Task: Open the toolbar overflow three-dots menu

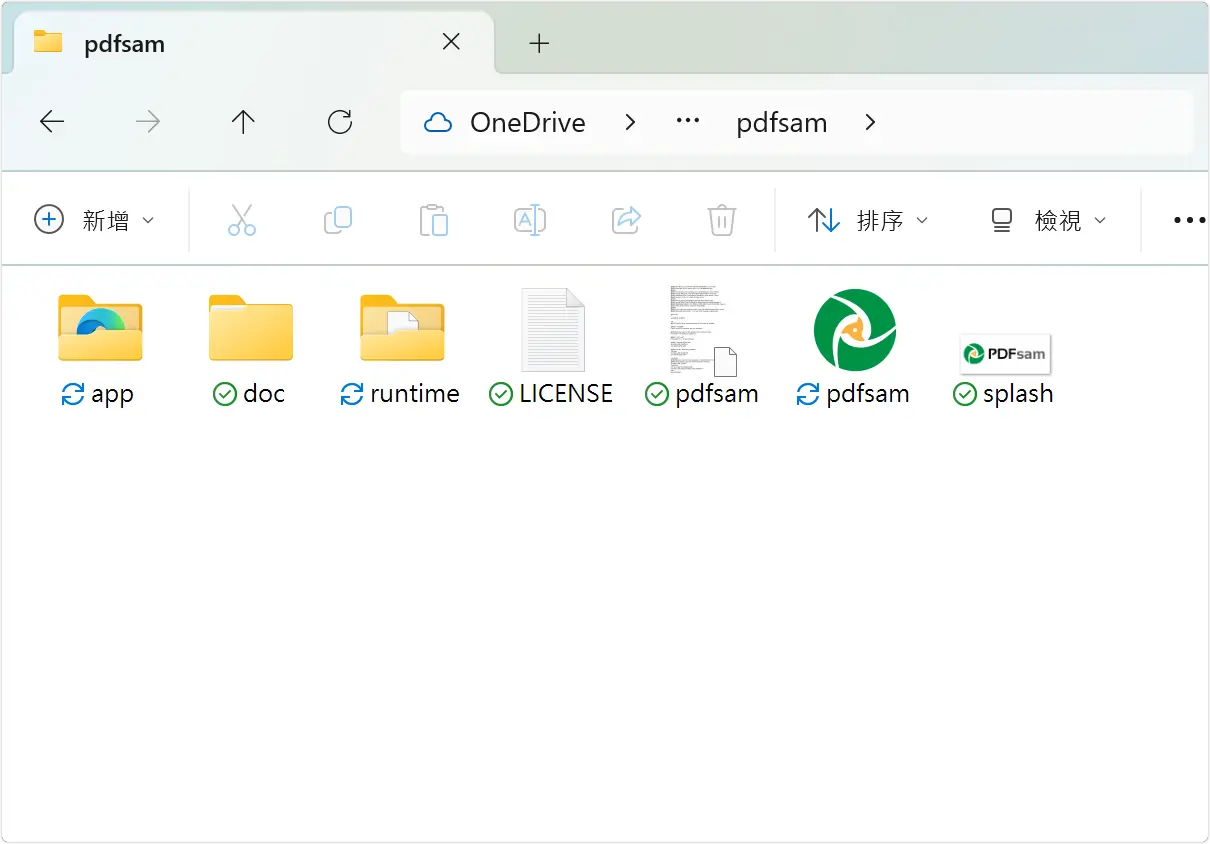Action: tap(1188, 220)
